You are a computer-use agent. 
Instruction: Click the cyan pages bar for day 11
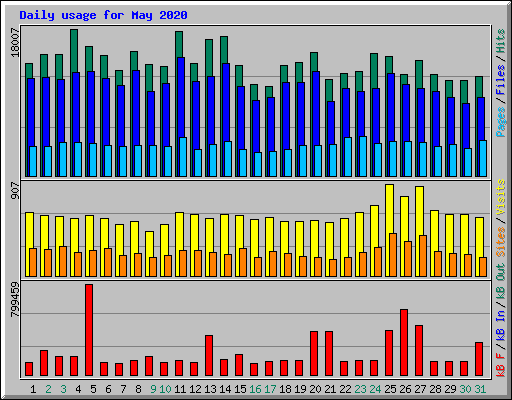pyautogui.click(x=183, y=157)
